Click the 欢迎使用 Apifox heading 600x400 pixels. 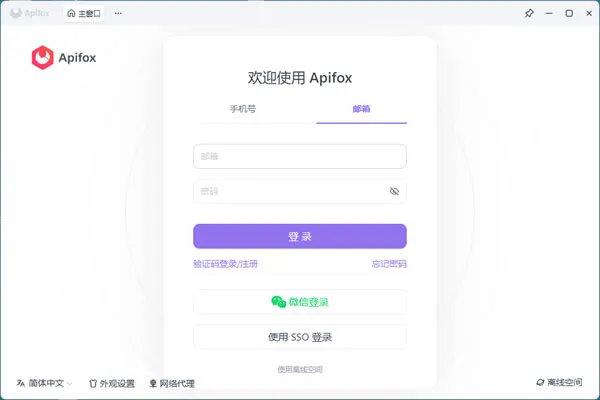pos(300,78)
